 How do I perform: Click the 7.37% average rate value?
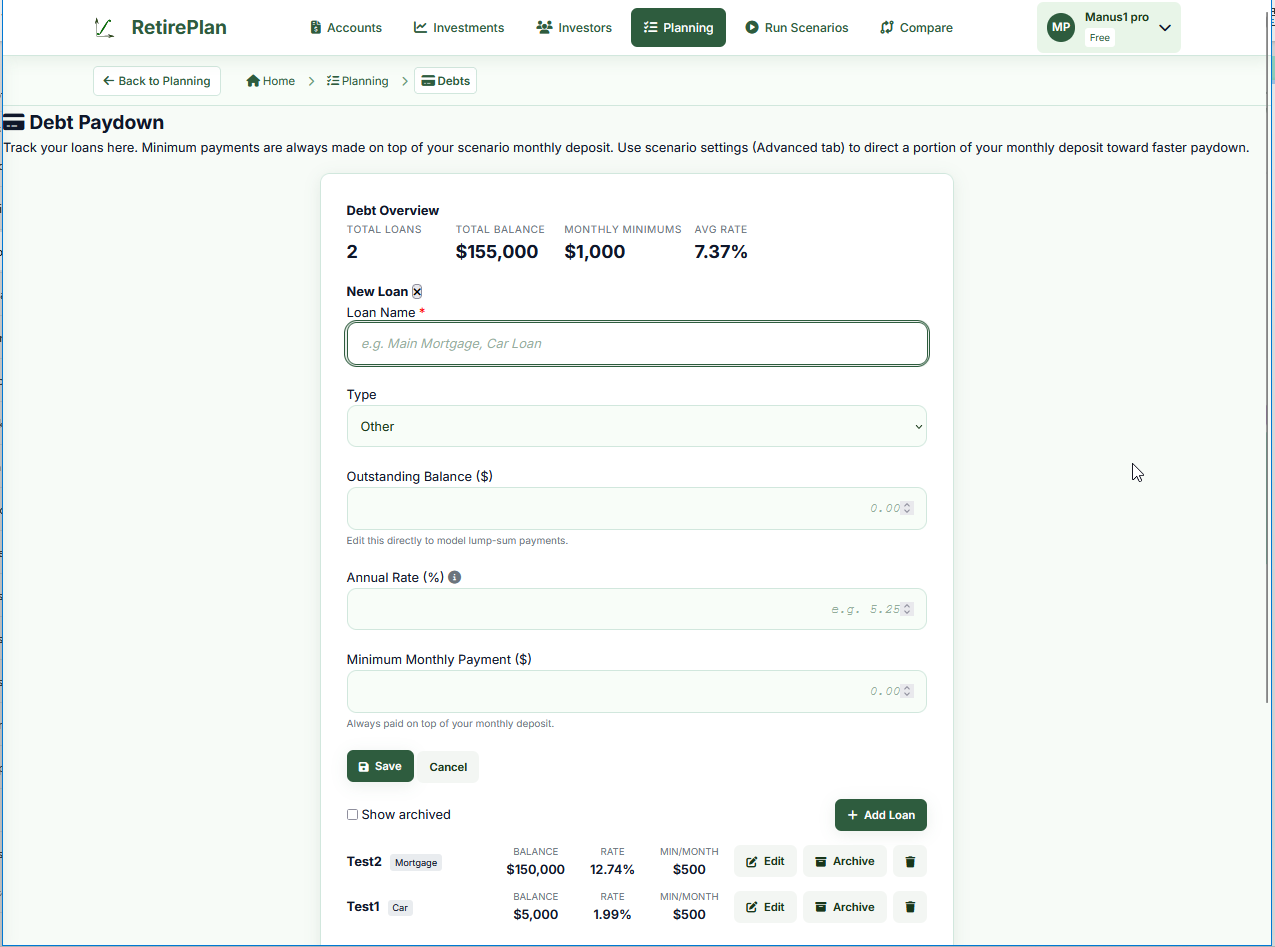[721, 252]
